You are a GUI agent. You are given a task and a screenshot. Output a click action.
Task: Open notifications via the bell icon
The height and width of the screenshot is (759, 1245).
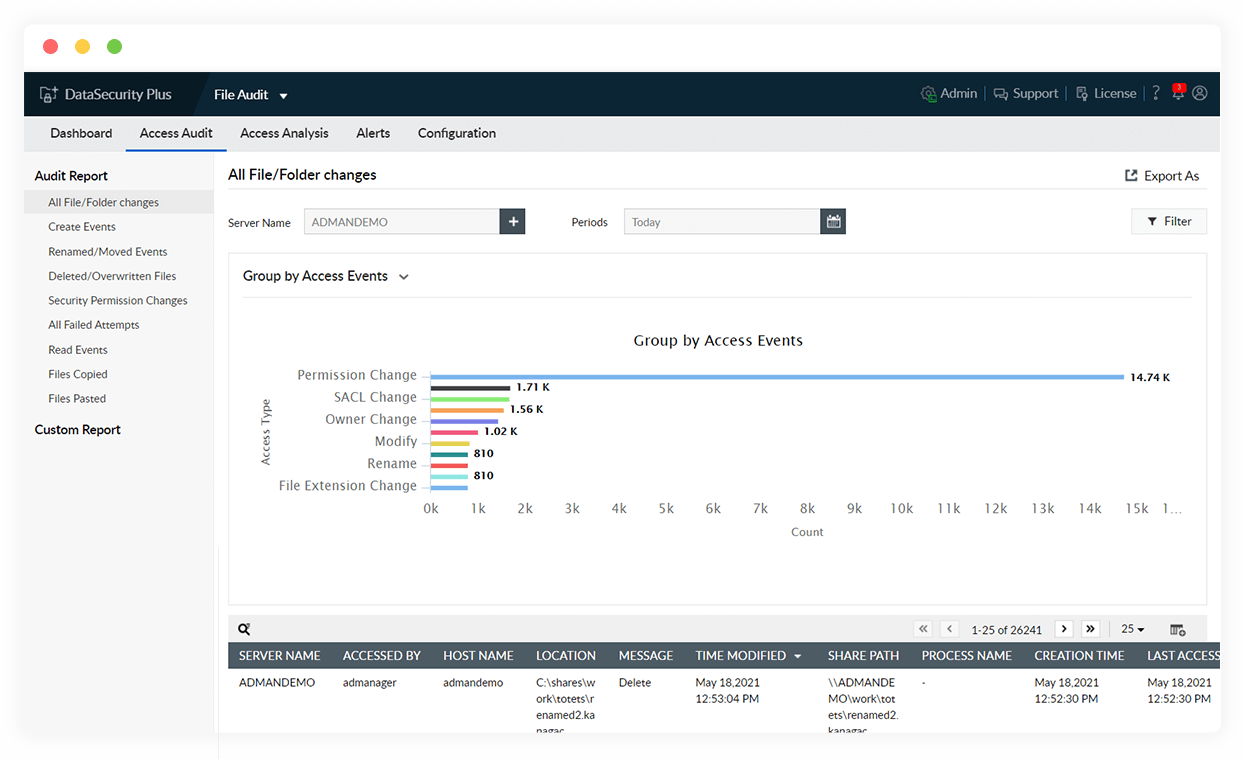pyautogui.click(x=1178, y=93)
